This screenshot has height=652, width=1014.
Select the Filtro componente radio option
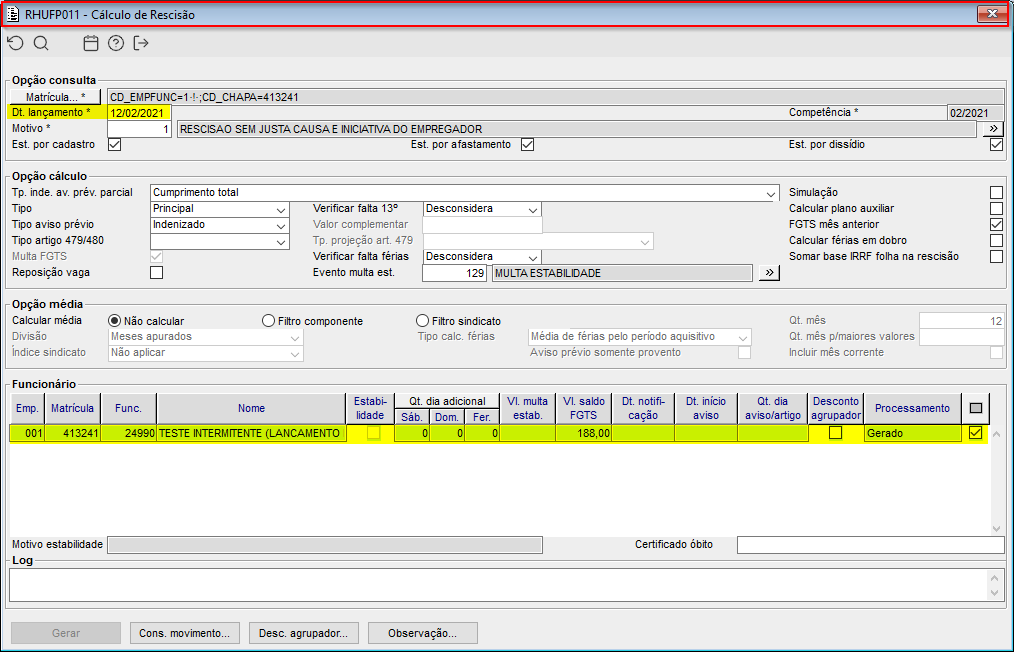(x=268, y=321)
